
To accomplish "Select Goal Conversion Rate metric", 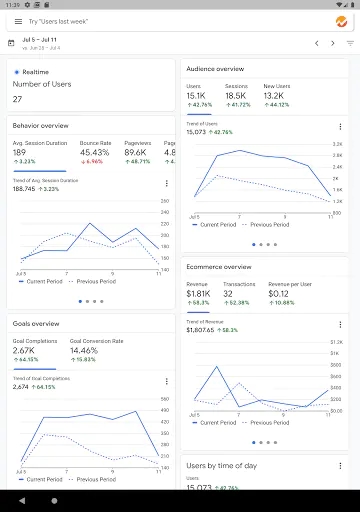I will point(96,350).
